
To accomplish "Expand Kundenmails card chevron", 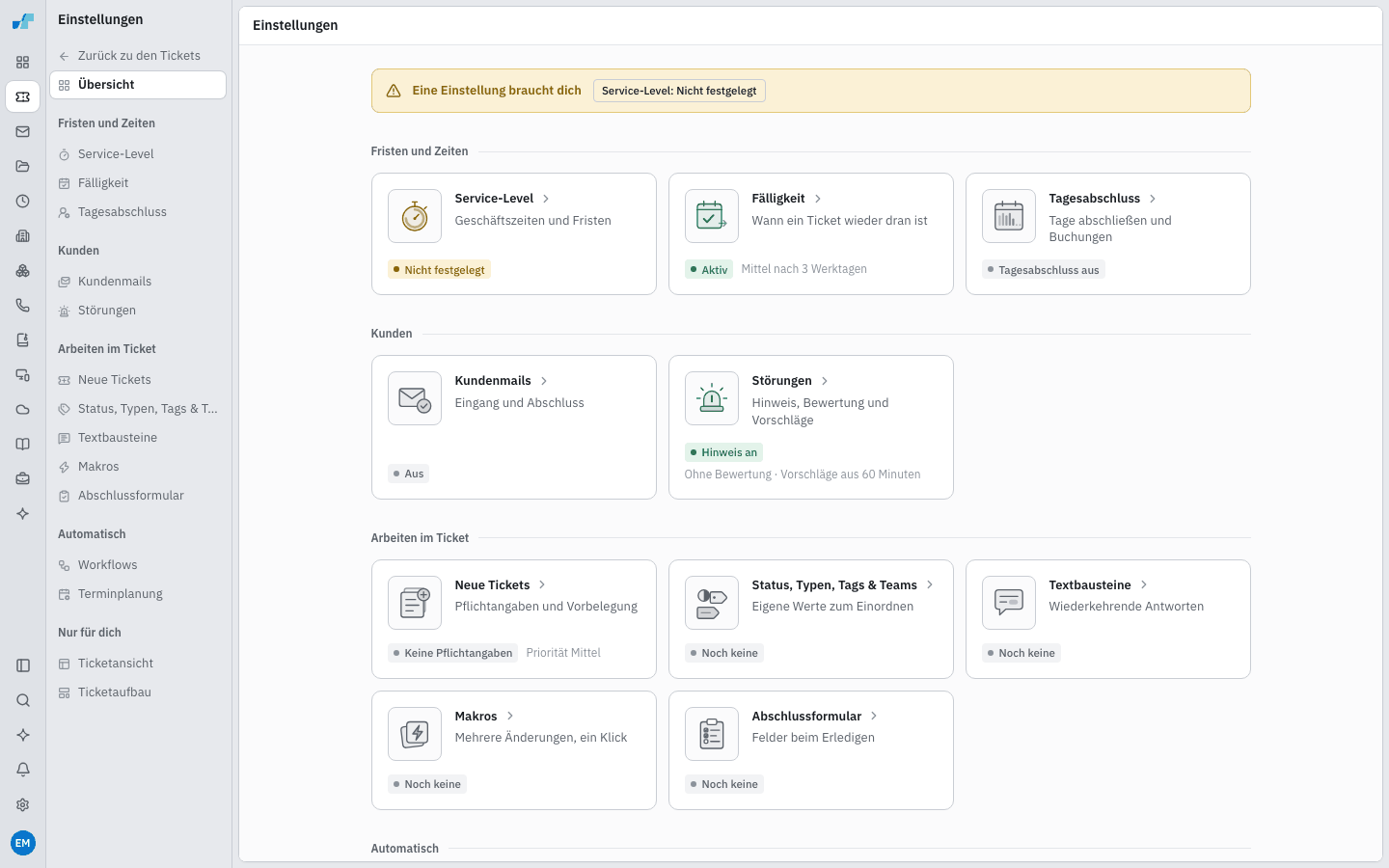I will (x=544, y=381).
